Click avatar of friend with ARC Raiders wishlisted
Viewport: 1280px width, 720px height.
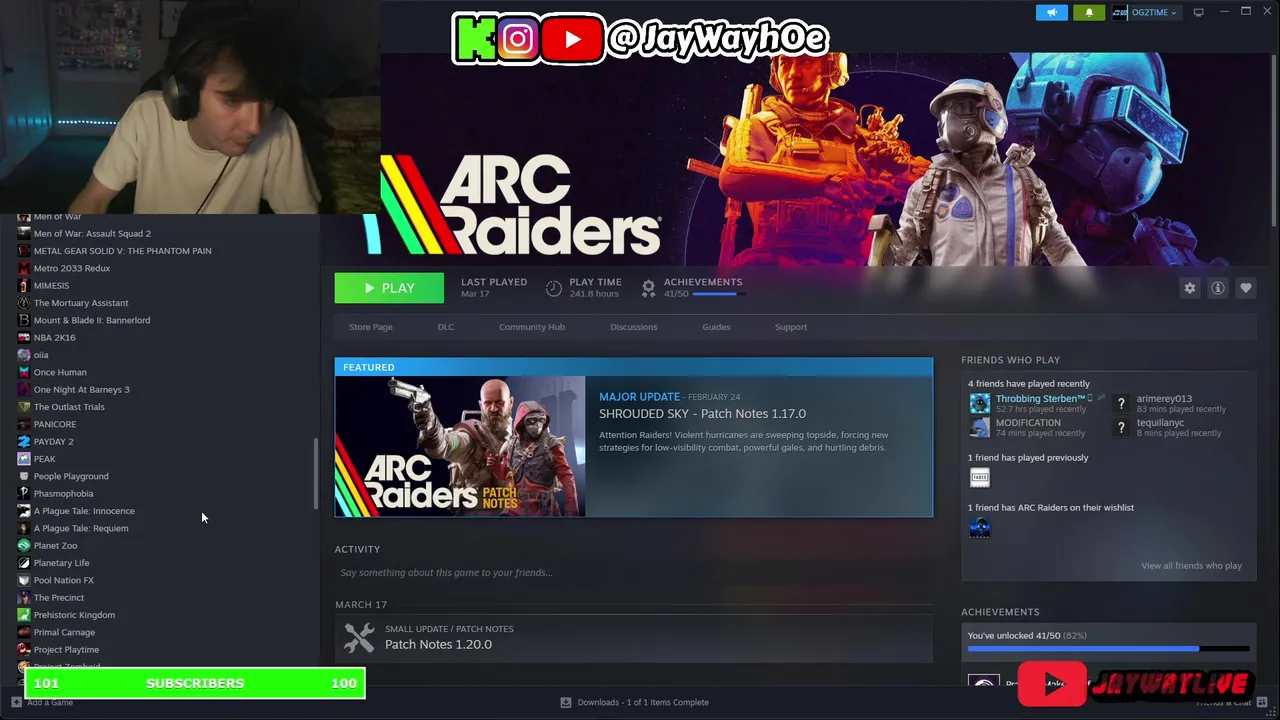(x=980, y=528)
